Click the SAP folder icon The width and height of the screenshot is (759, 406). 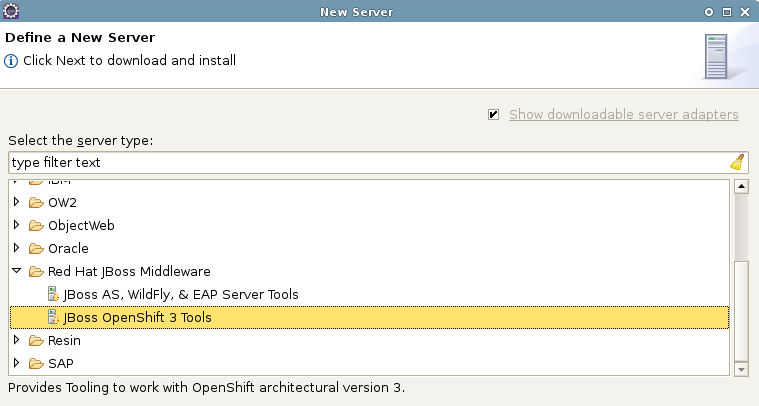coord(36,364)
